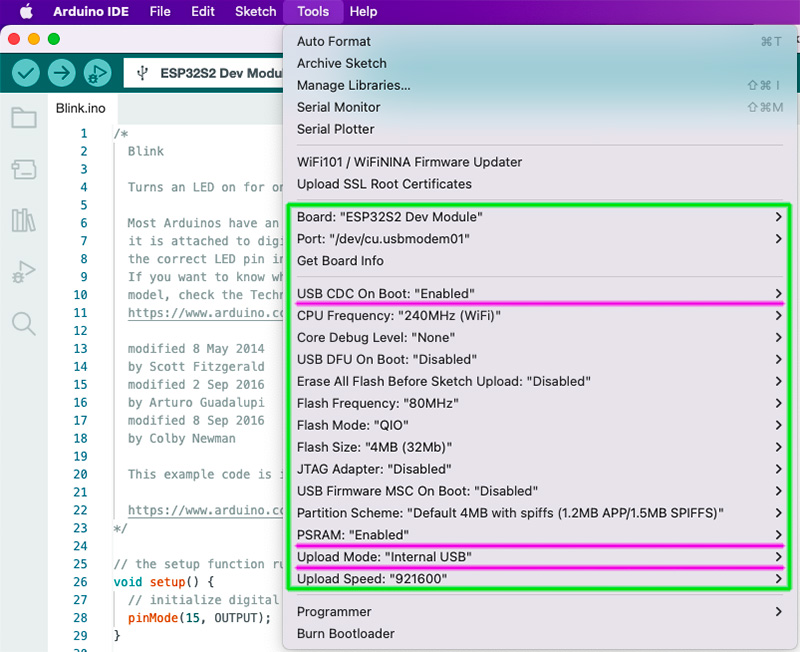Expand Upload Mode "Internal USB" submenu
Viewport: 800px width, 652px height.
pos(384,557)
